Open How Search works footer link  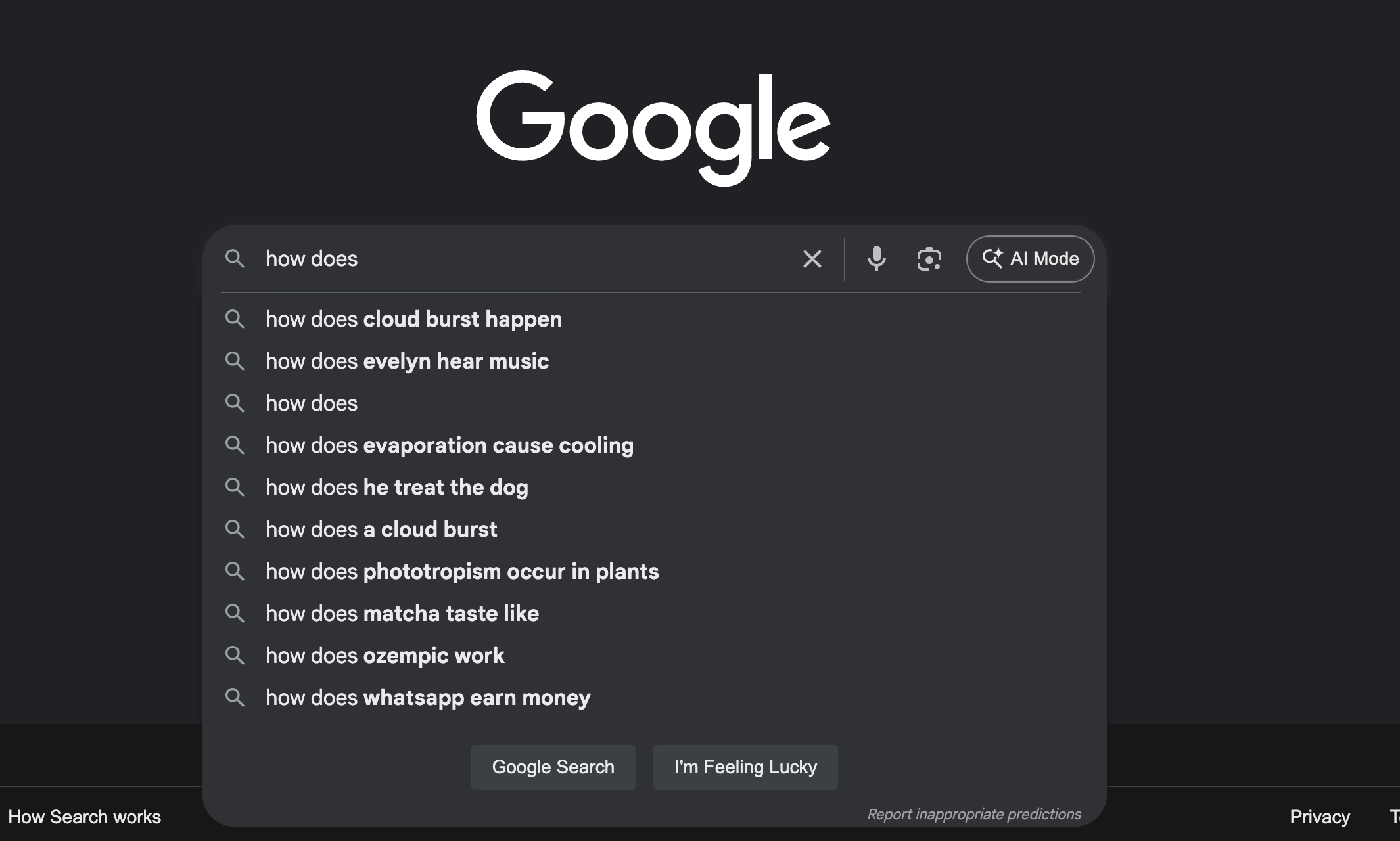[84, 817]
